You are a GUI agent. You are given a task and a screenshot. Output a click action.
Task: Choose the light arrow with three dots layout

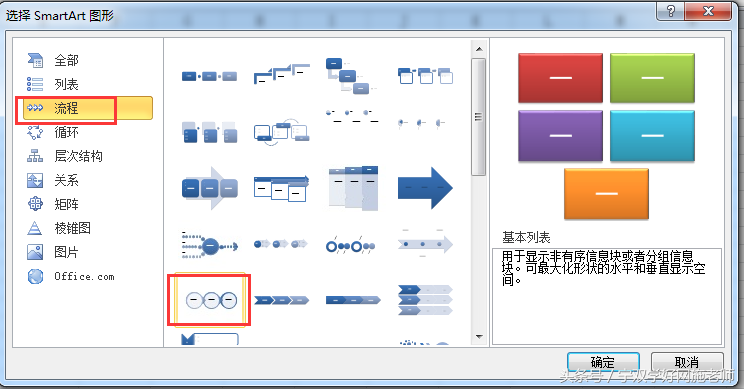[x=425, y=244]
